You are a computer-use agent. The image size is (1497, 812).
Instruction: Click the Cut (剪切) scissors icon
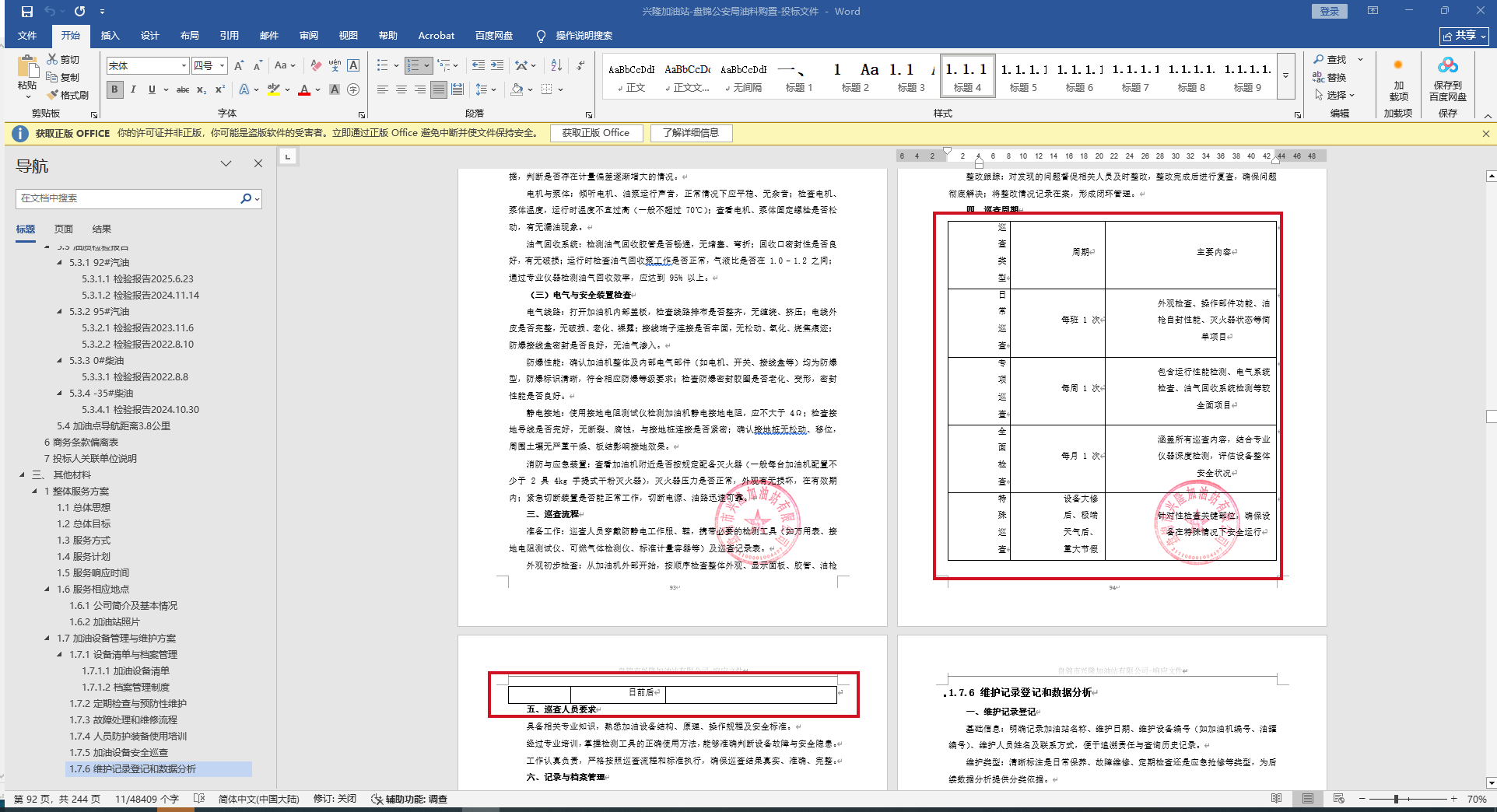pos(52,59)
